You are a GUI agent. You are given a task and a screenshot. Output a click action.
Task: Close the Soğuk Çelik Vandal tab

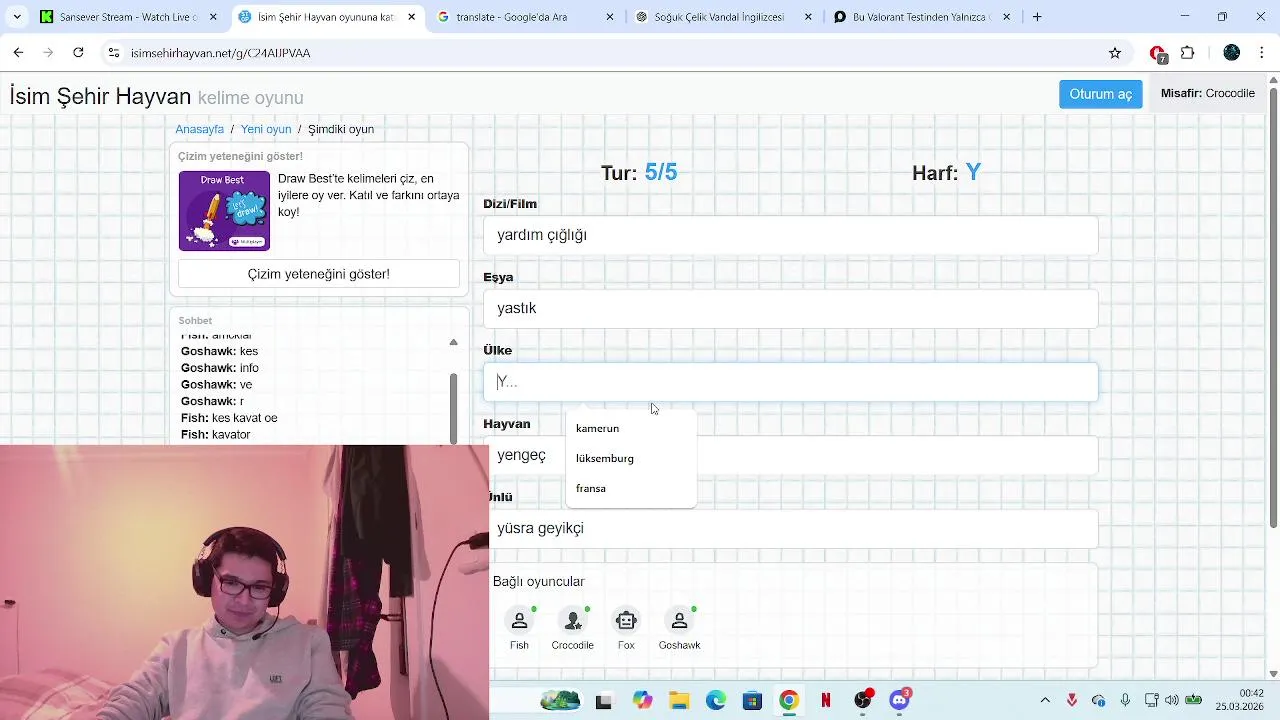click(x=808, y=17)
